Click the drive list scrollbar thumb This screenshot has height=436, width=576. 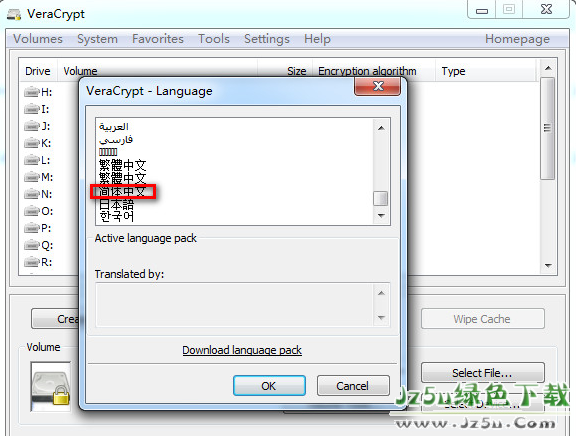pyautogui.click(x=547, y=128)
